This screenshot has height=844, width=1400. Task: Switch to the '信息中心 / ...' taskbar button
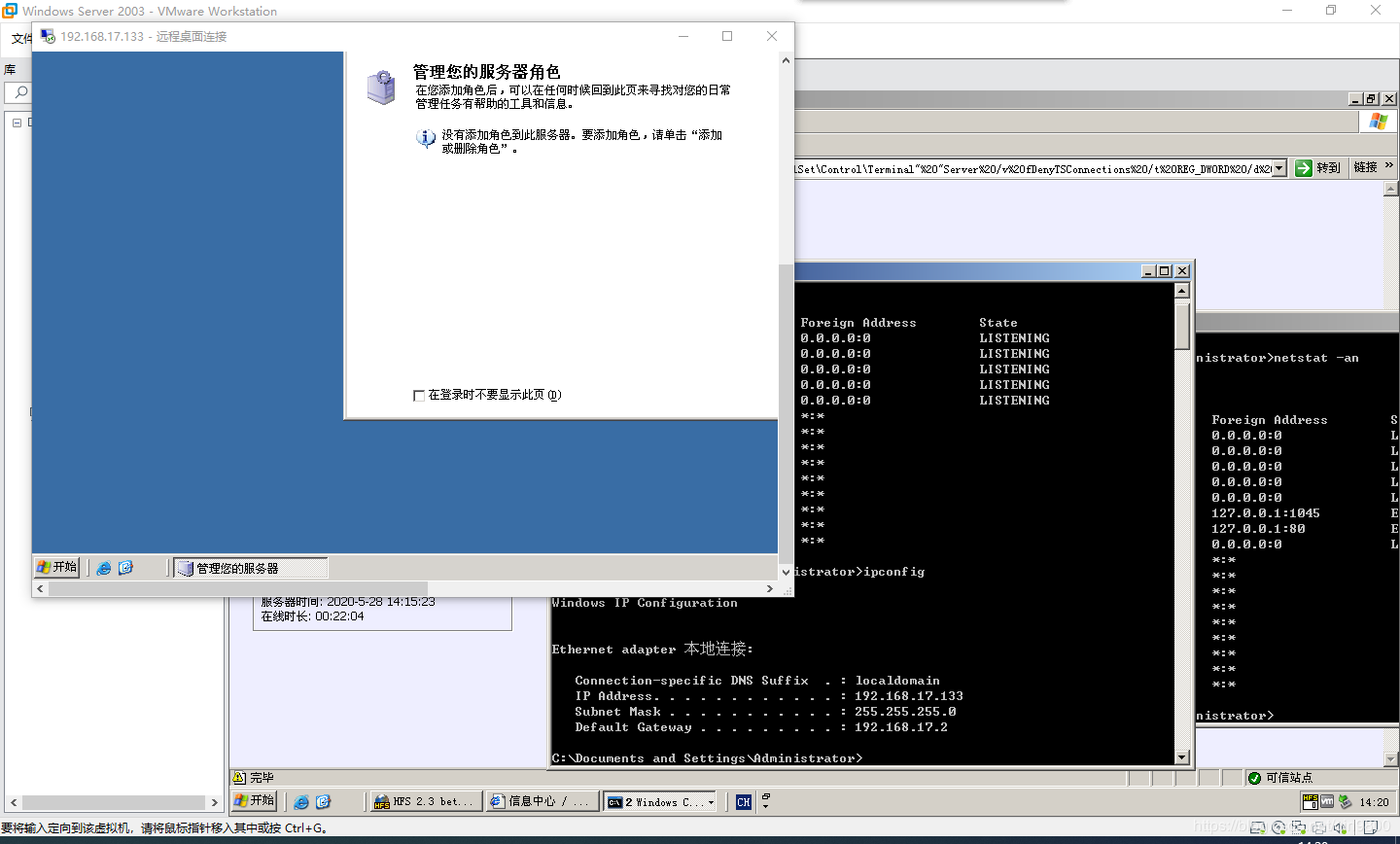click(x=542, y=801)
